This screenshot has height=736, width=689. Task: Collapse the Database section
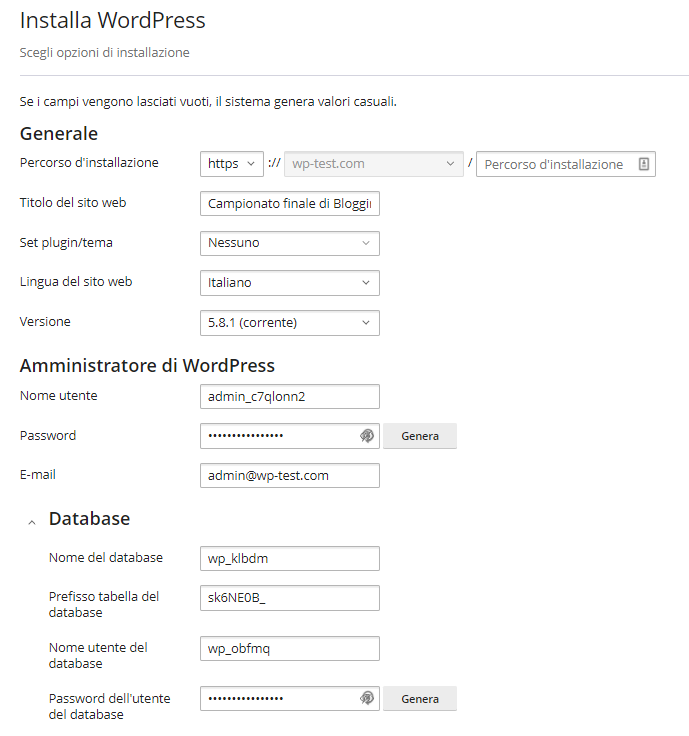pyautogui.click(x=32, y=522)
